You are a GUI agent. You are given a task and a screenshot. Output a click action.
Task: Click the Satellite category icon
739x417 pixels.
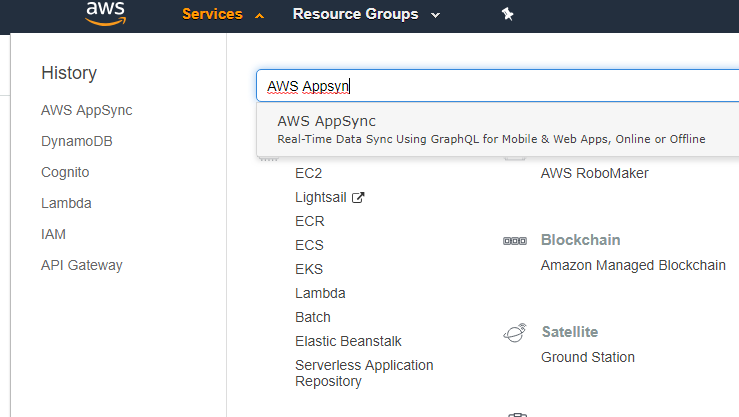pos(515,333)
